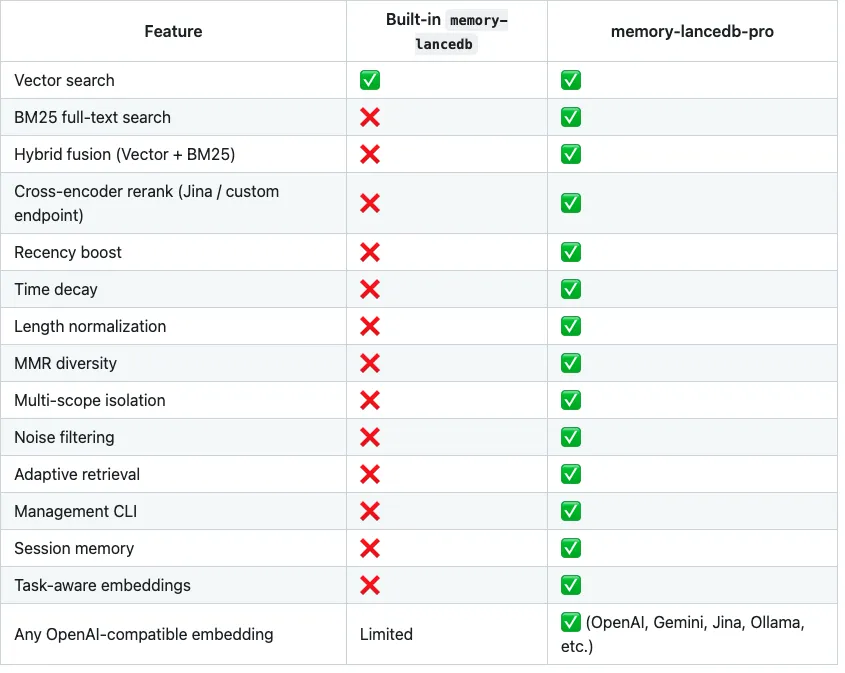This screenshot has width=845, height=673.
Task: Click the memory-lancedb-pro column header
Action: (x=692, y=32)
